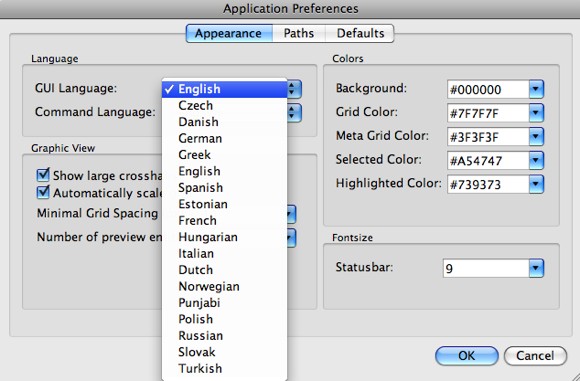Expand the Statusbar font size dropdown

(x=536, y=268)
